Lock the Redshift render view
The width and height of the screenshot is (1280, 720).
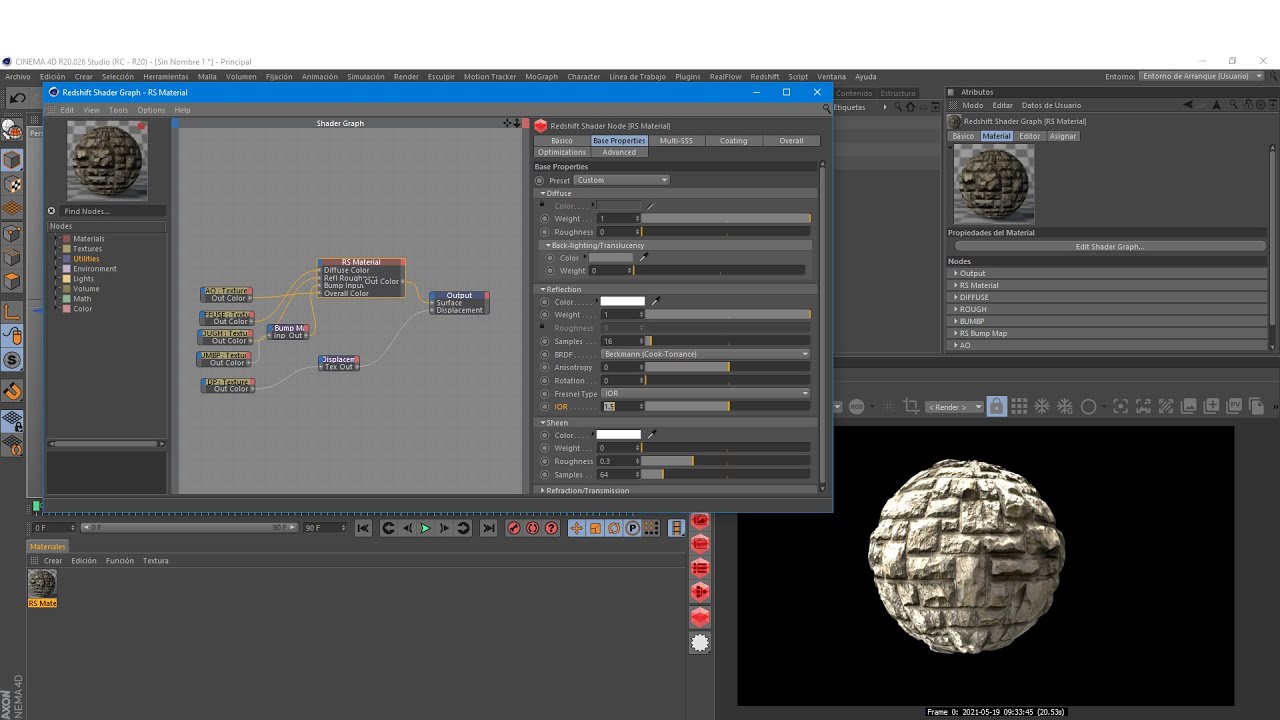coord(996,406)
